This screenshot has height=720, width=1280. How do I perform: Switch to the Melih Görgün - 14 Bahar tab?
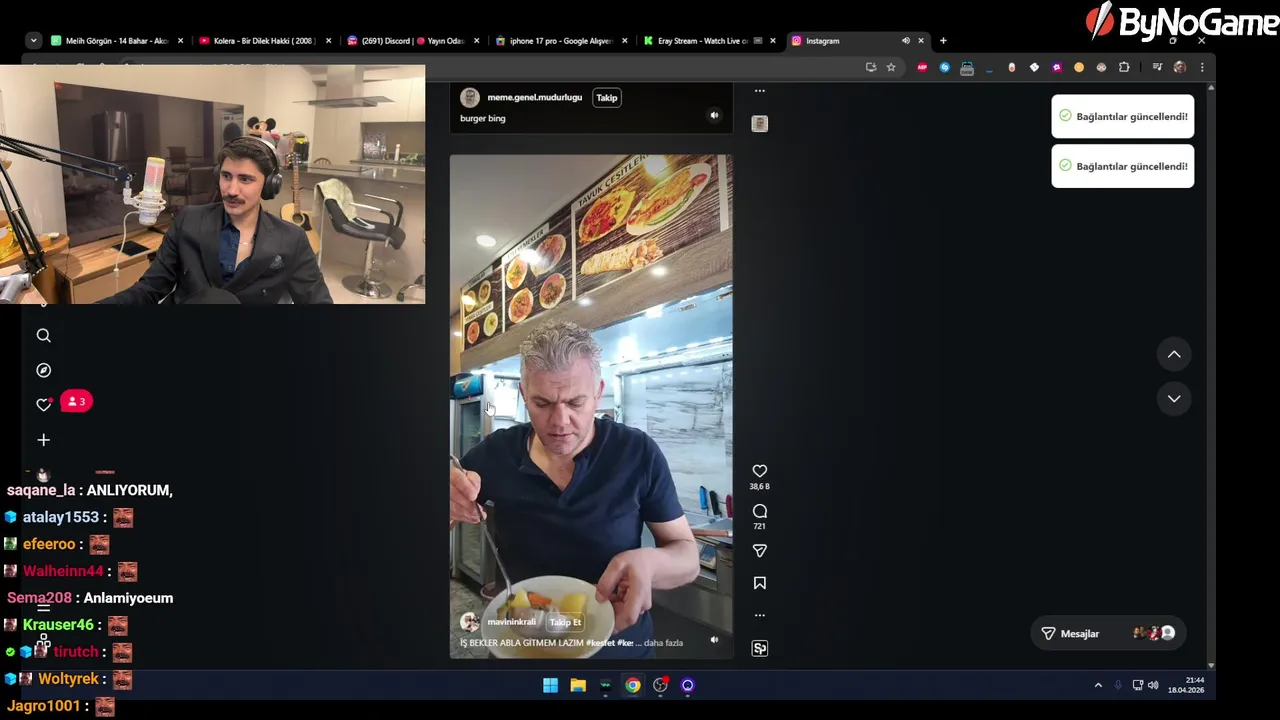point(116,41)
